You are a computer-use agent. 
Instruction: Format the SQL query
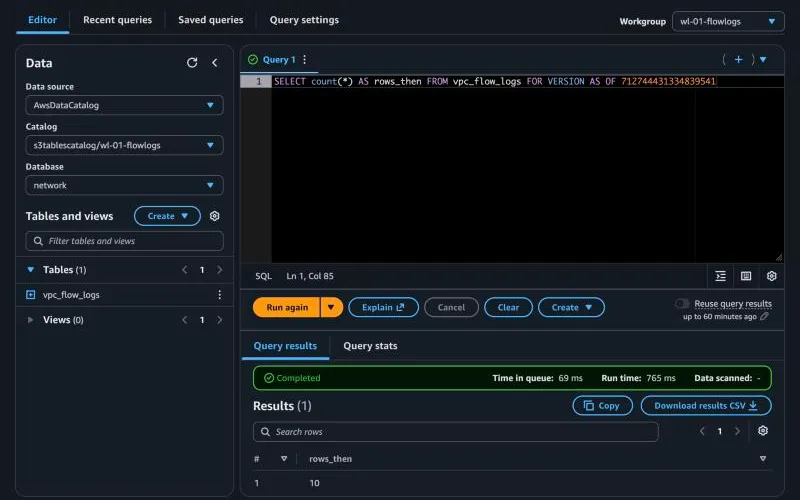pyautogui.click(x=720, y=276)
